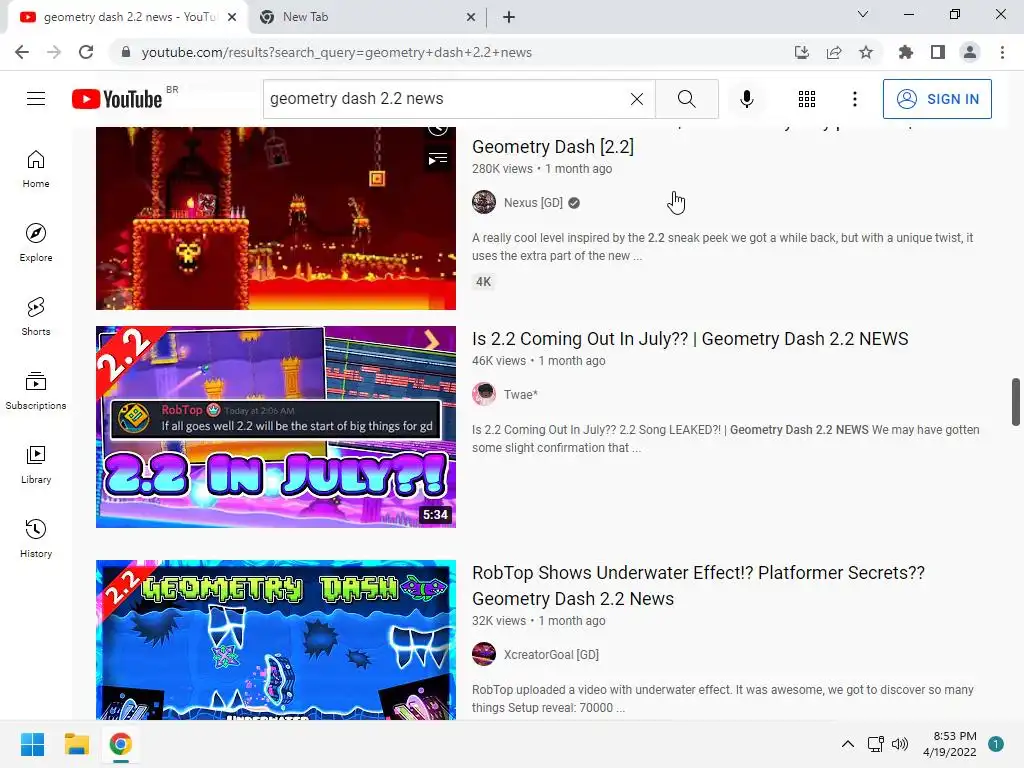Open History in the sidebar

pyautogui.click(x=36, y=538)
